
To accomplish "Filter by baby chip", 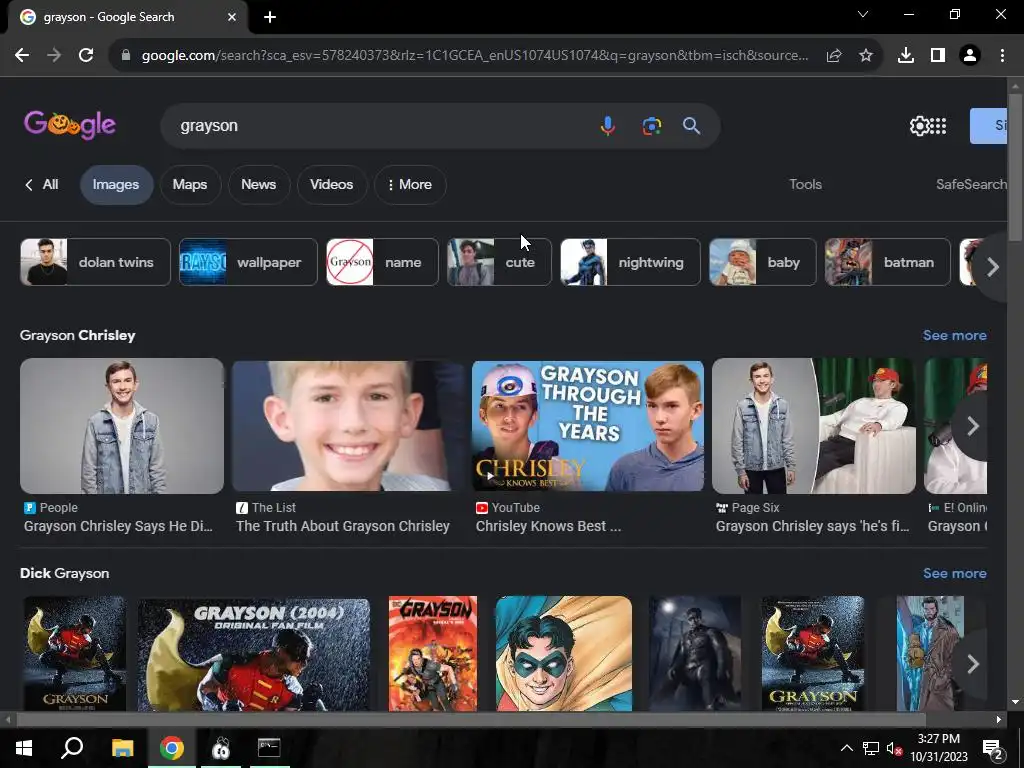I will pos(763,262).
